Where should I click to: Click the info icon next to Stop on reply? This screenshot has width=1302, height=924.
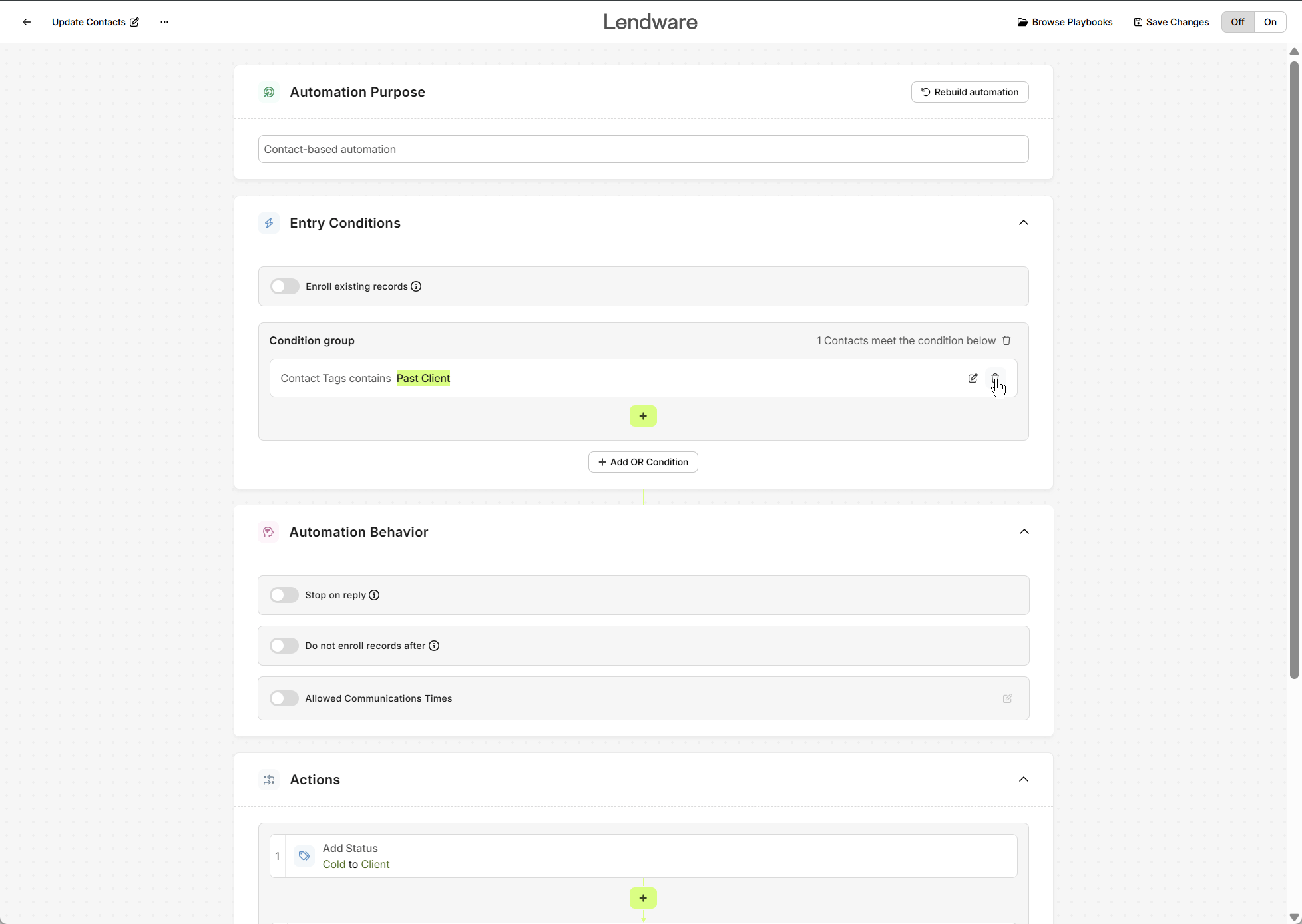pos(374,595)
